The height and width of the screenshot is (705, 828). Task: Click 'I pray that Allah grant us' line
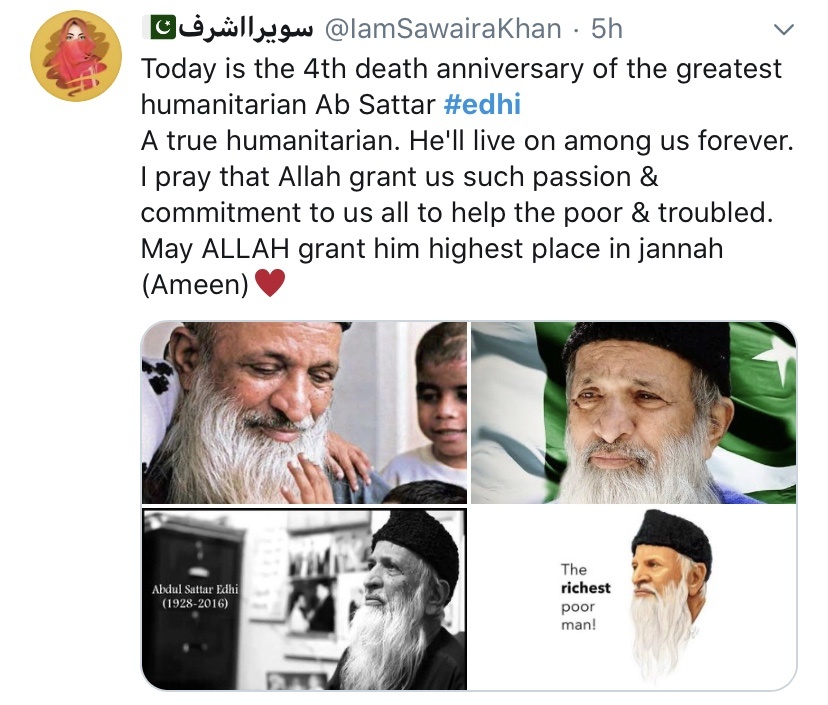400,177
